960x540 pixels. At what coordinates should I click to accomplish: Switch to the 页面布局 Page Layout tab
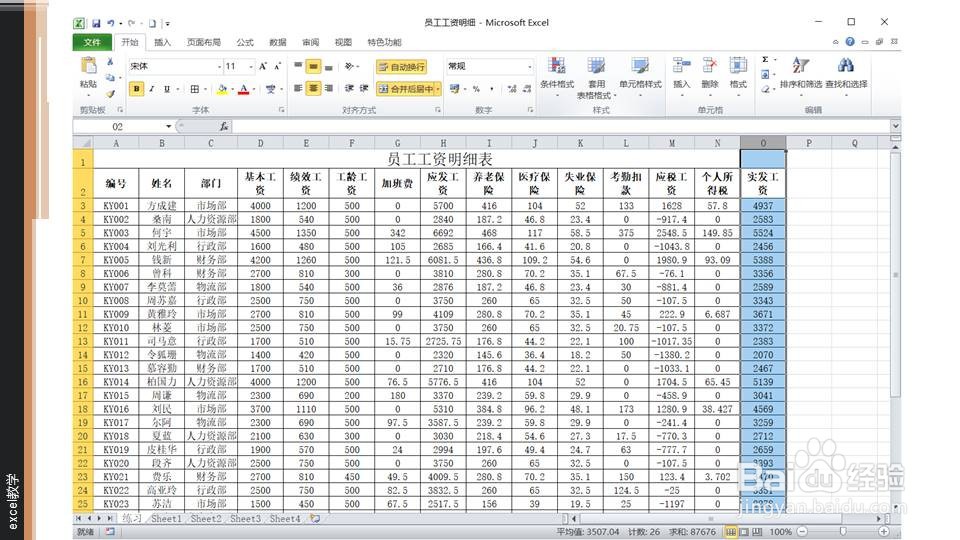(203, 42)
